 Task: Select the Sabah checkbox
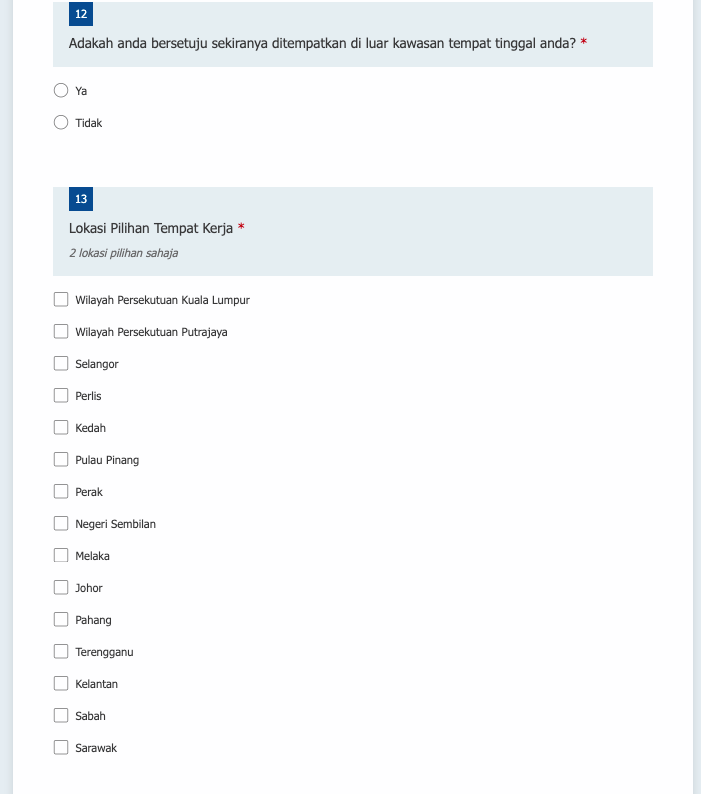(61, 715)
